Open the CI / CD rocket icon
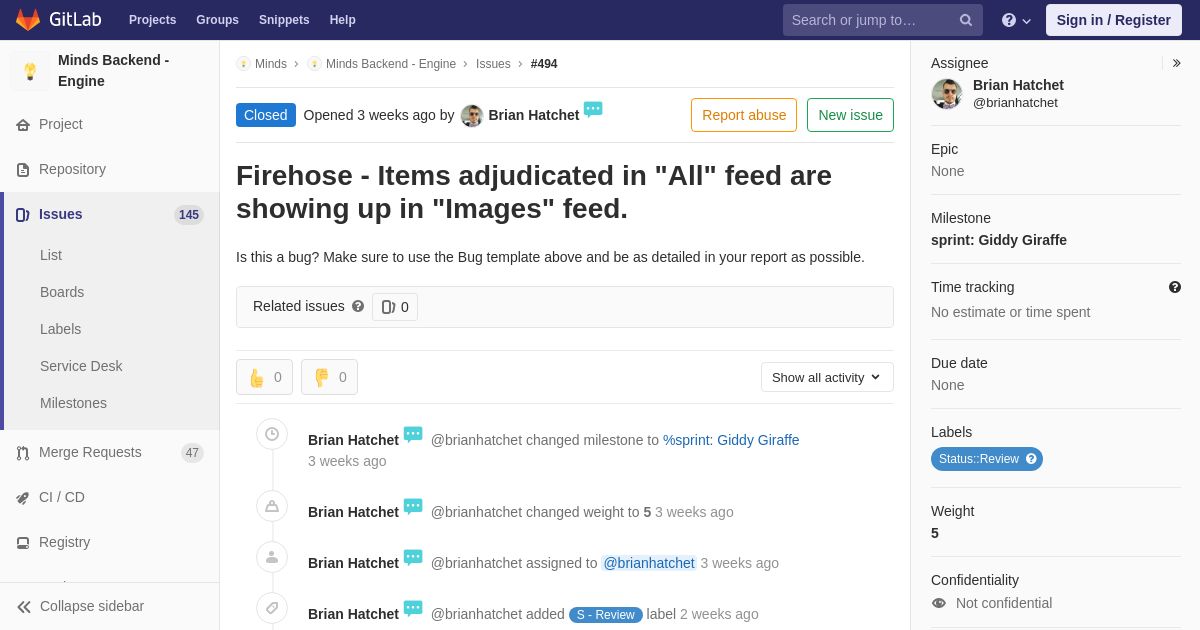This screenshot has height=630, width=1200. click(x=23, y=498)
